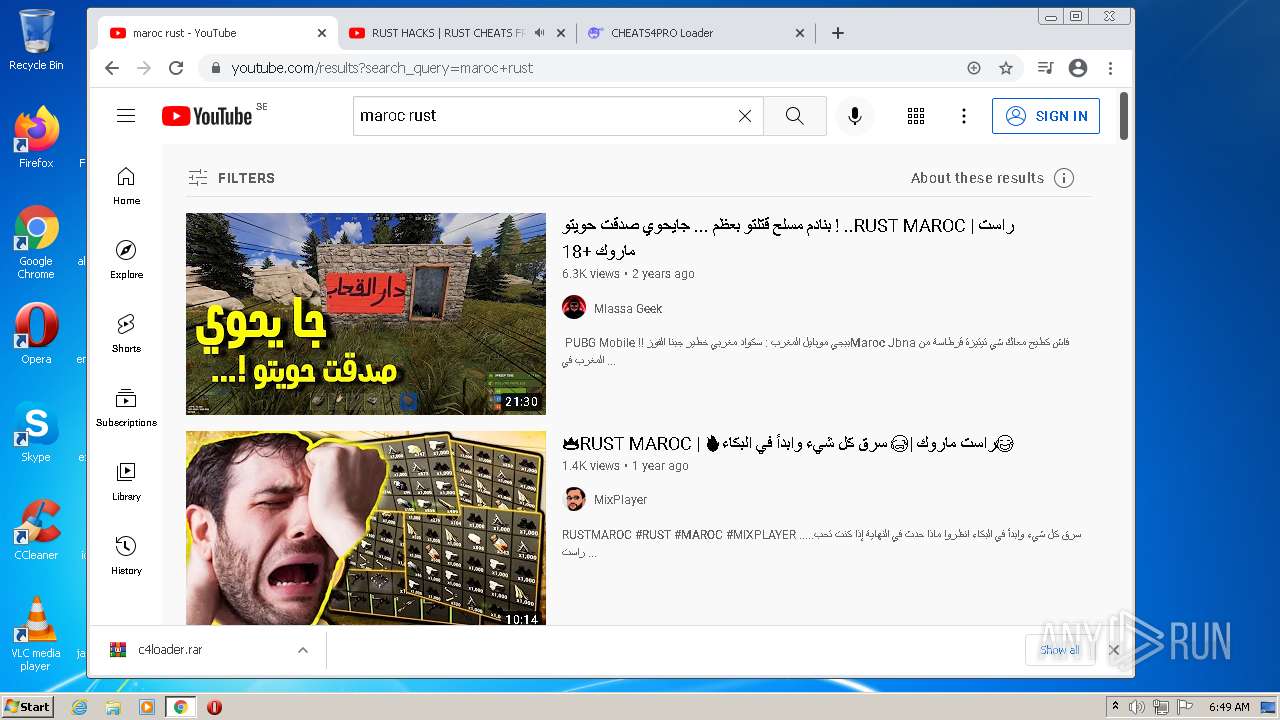This screenshot has height=720, width=1280.
Task: Click into the YouTube search field
Action: coord(545,116)
